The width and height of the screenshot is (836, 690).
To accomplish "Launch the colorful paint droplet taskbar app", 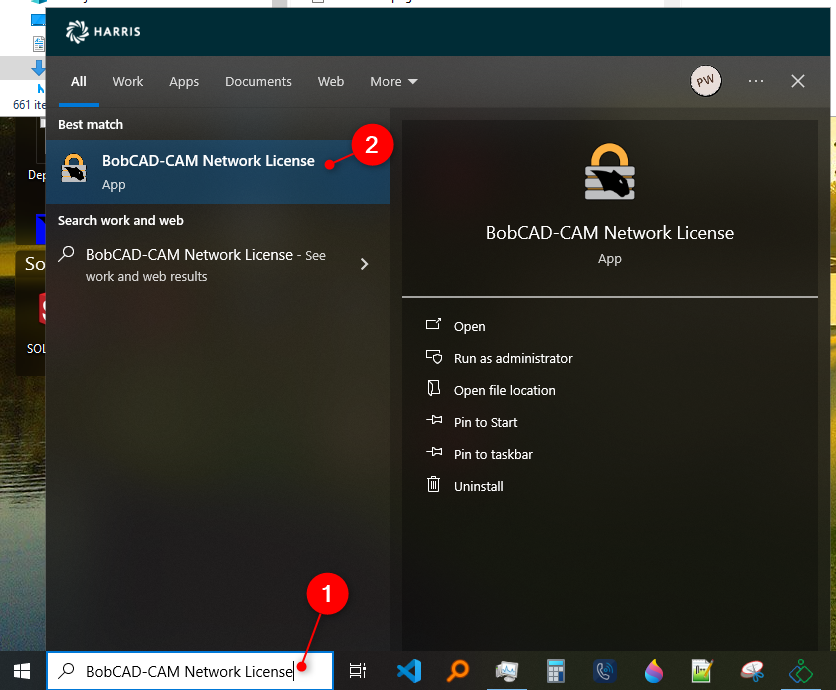I will (x=653, y=671).
